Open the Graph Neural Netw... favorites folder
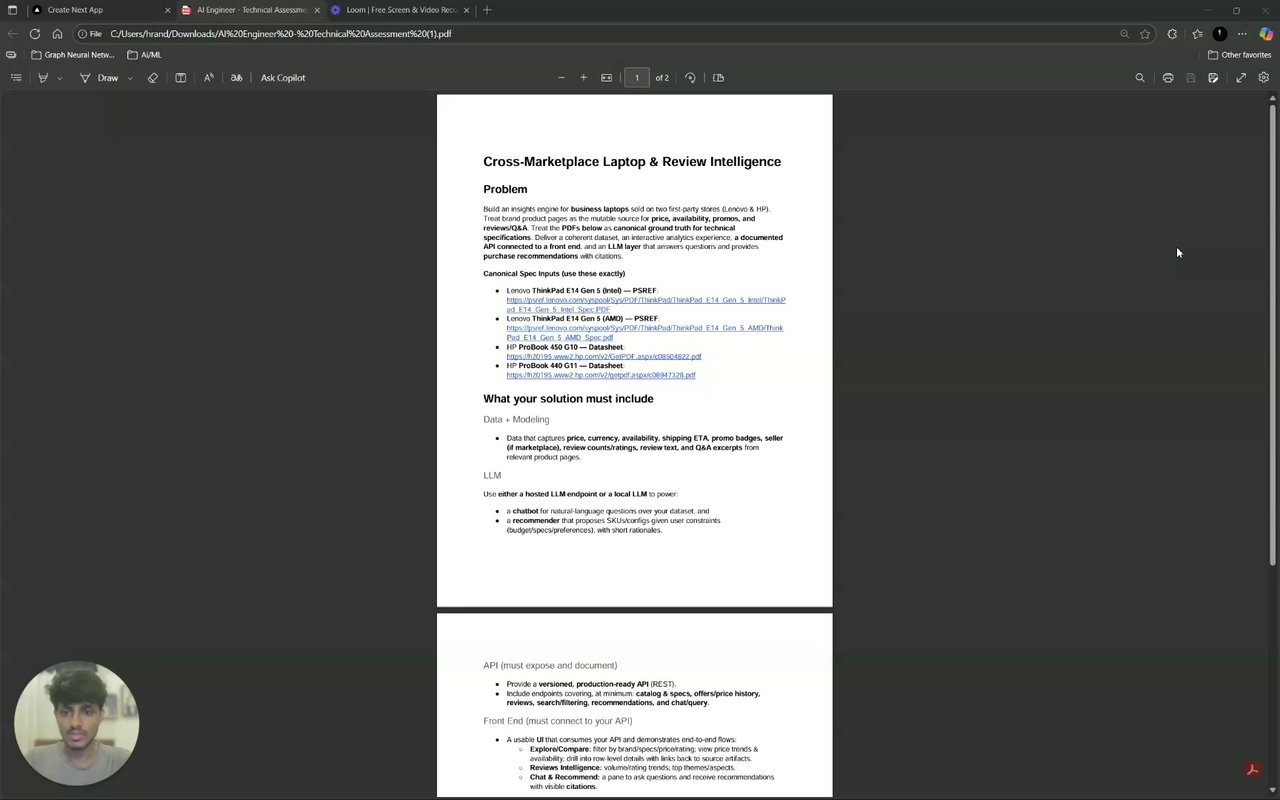This screenshot has width=1280, height=800. (x=73, y=55)
